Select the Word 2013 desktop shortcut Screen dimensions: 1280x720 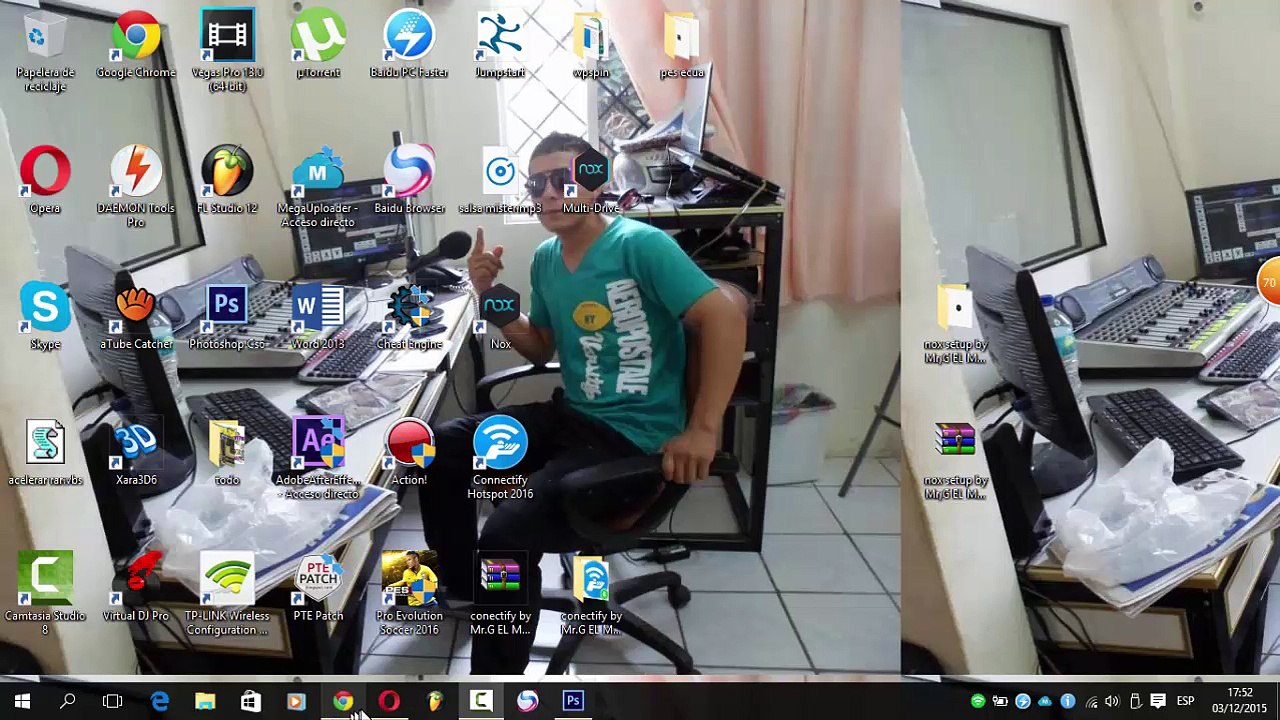[318, 310]
